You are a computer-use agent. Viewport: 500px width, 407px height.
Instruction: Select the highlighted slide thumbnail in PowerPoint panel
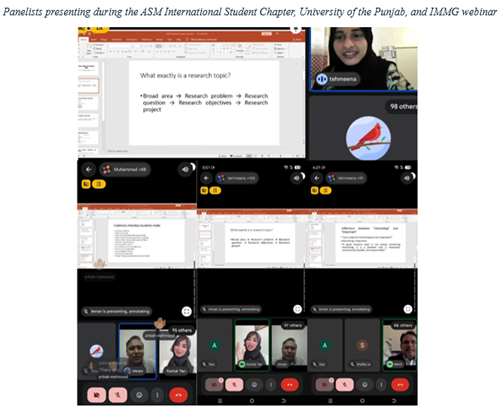click(88, 86)
